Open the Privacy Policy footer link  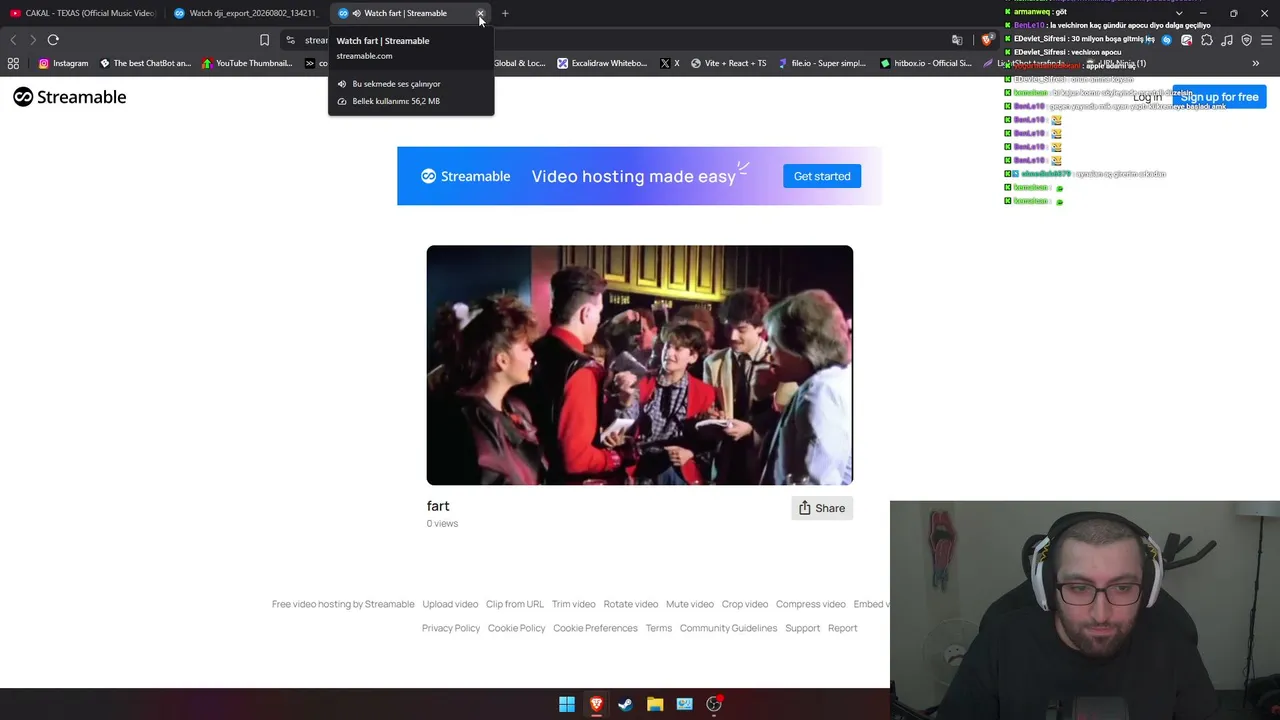451,628
